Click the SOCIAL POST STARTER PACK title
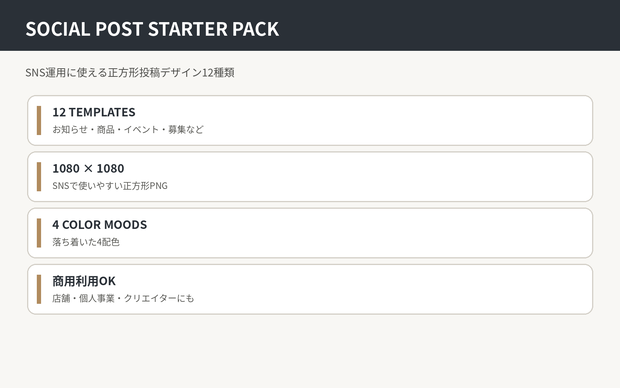The width and height of the screenshot is (620, 388). pyautogui.click(x=152, y=29)
